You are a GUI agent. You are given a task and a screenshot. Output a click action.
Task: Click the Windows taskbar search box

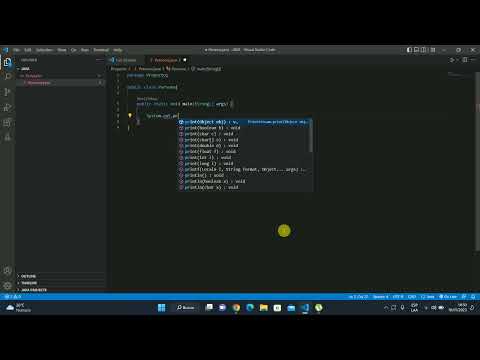[186, 308]
